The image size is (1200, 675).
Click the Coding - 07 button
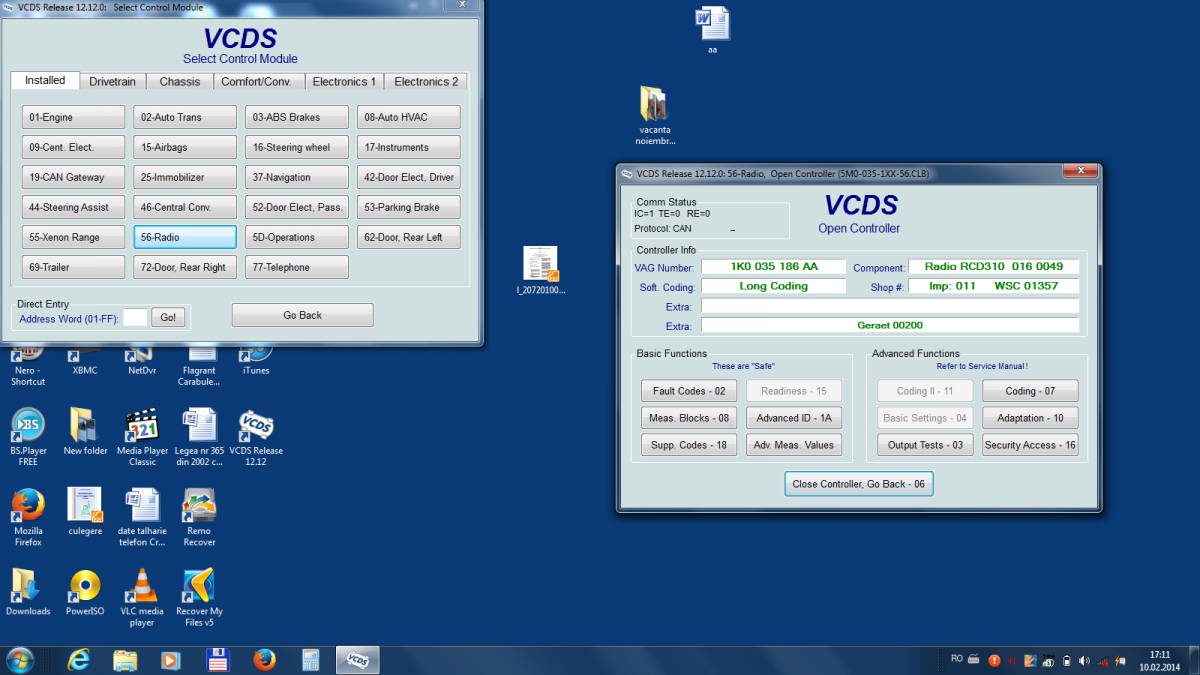click(x=1029, y=391)
